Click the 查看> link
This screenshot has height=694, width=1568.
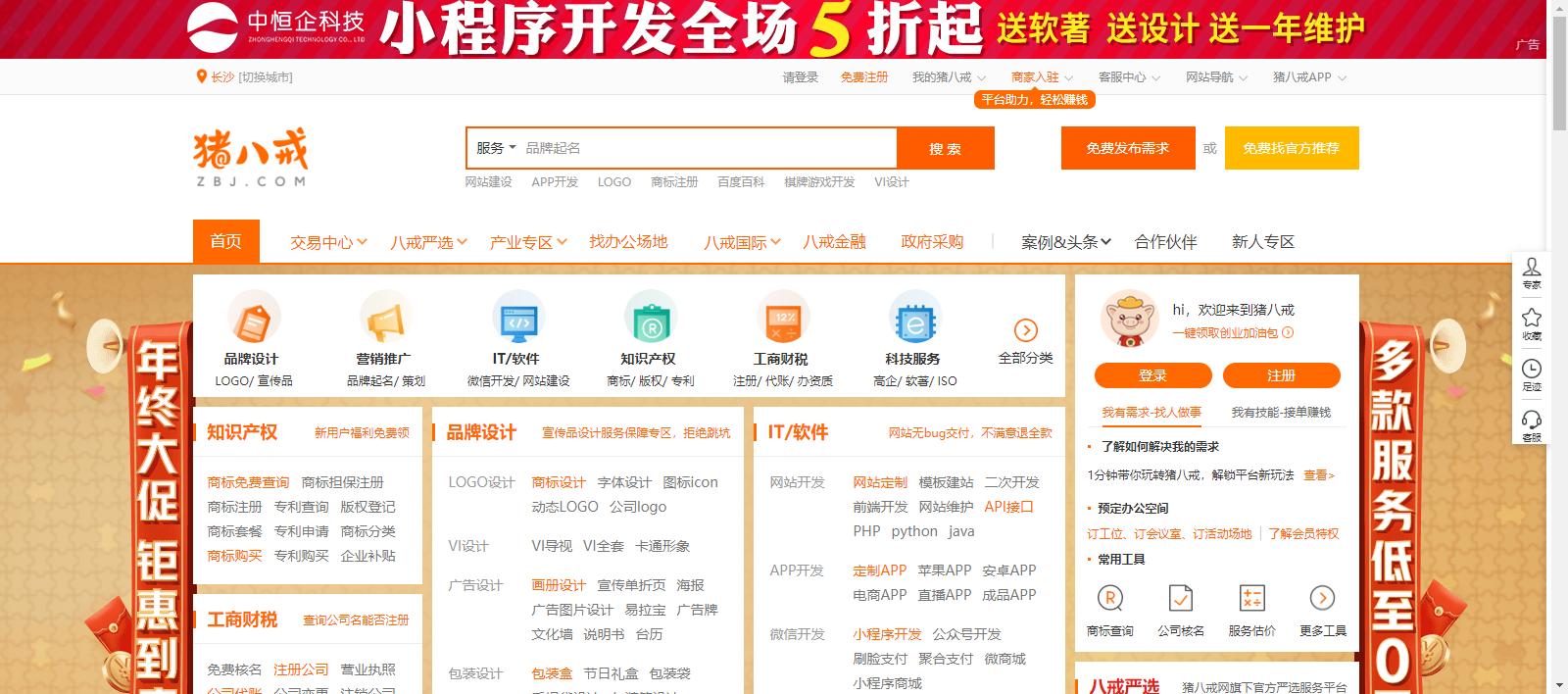1319,475
